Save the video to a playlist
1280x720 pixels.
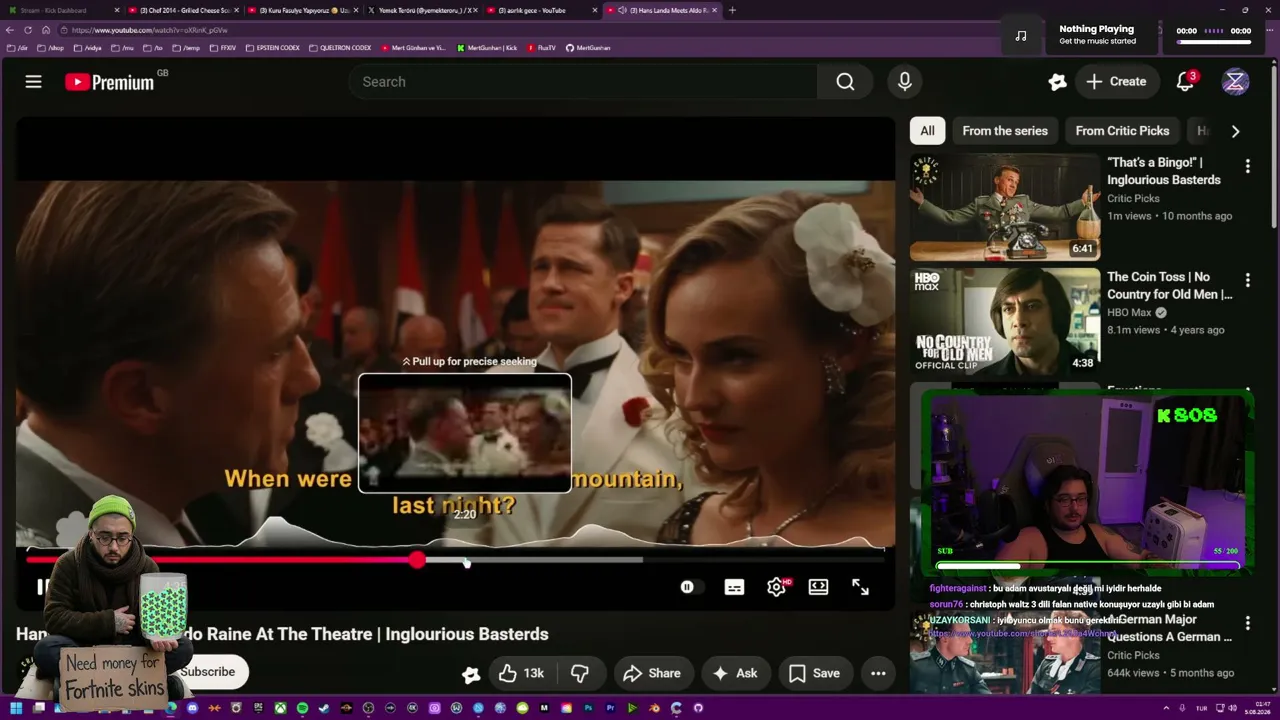[814, 673]
